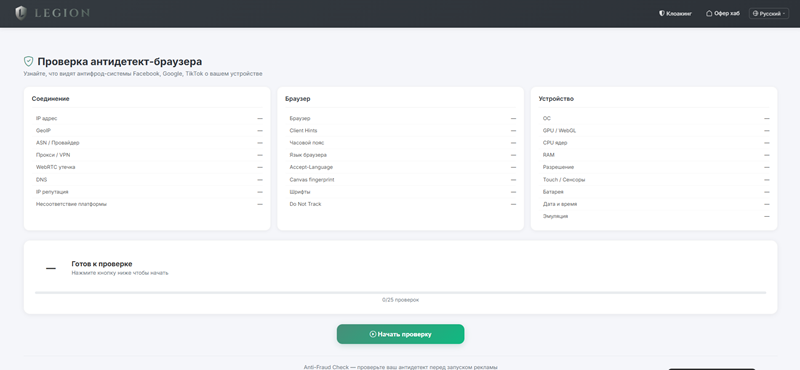Click the green shield icon beside page title
The image size is (800, 370).
pyautogui.click(x=29, y=61)
